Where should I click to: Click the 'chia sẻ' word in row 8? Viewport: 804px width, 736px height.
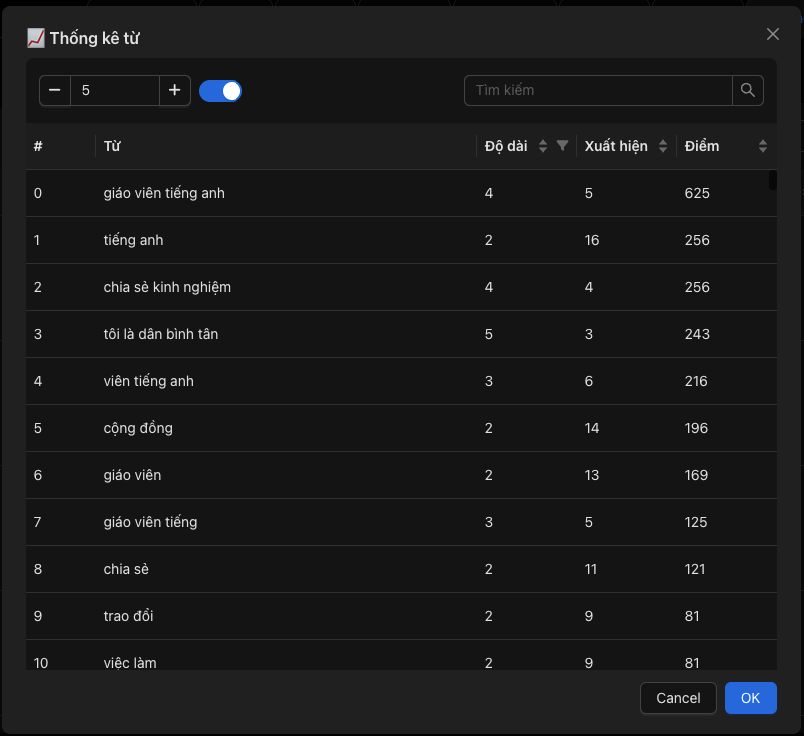[x=126, y=569]
